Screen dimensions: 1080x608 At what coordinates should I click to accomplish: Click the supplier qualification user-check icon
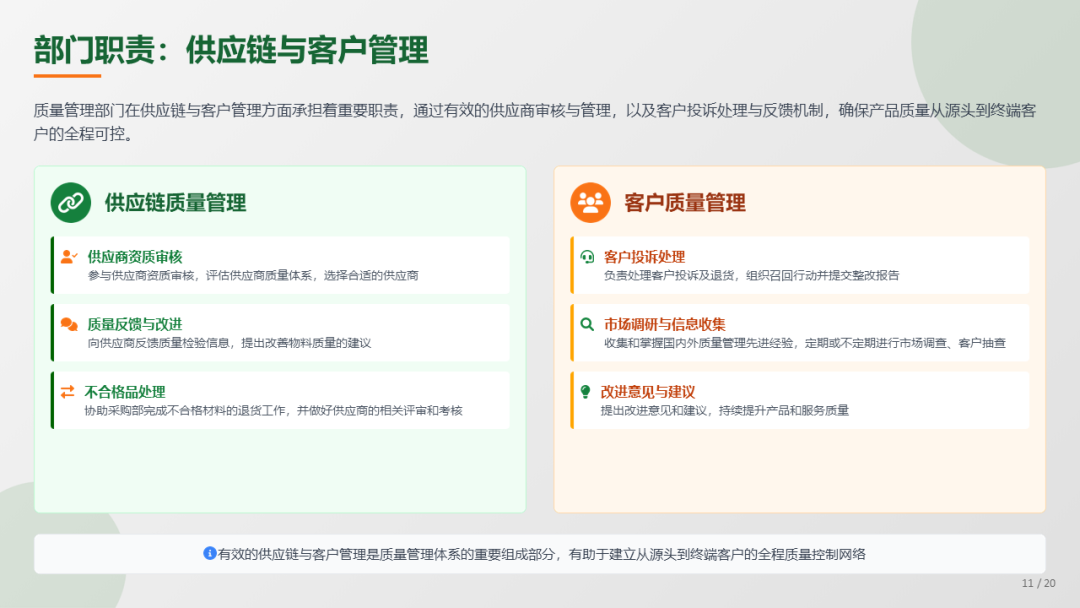pyautogui.click(x=68, y=257)
